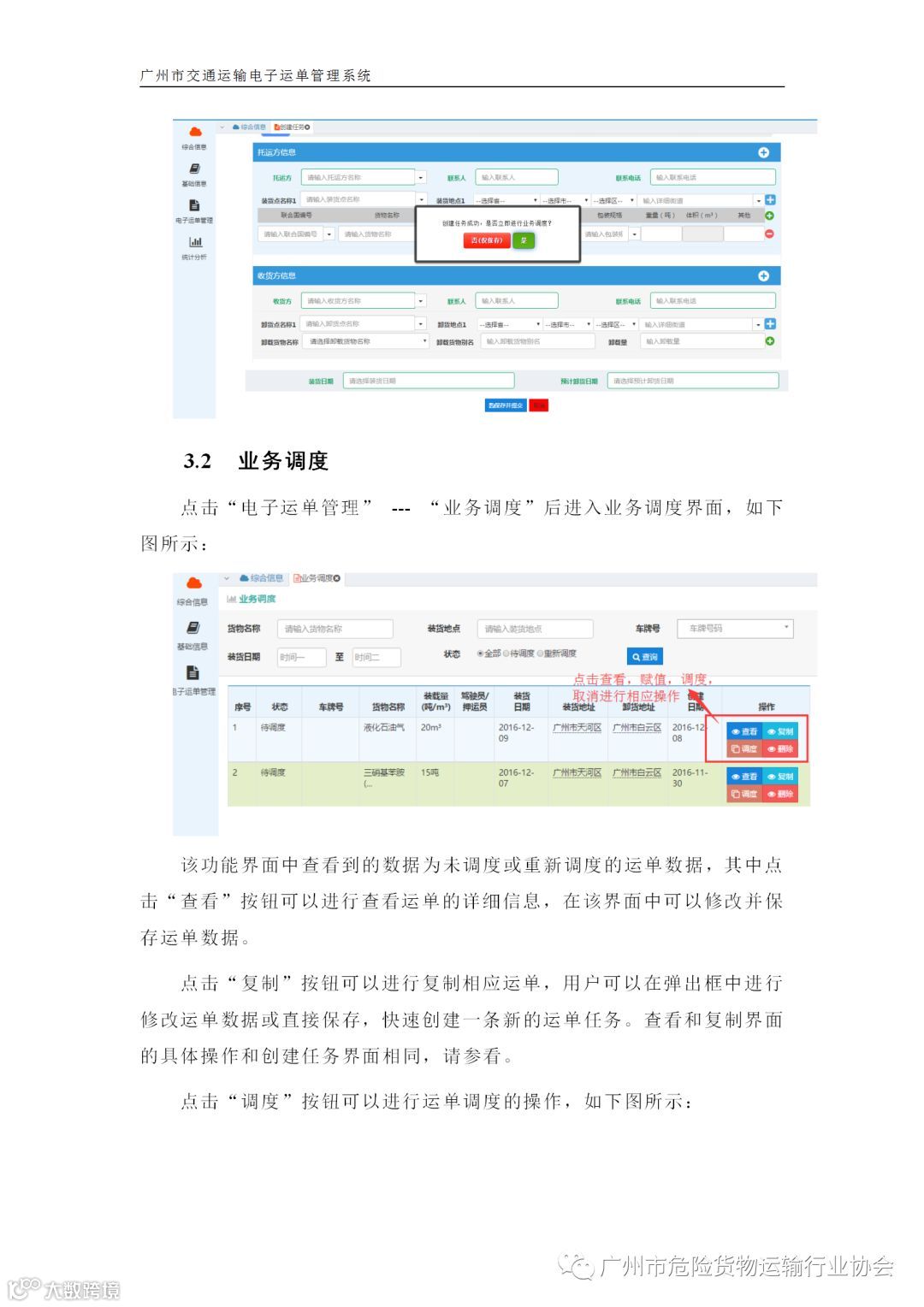Click the green 是 button in dialog
924x1307 pixels.
(x=524, y=240)
